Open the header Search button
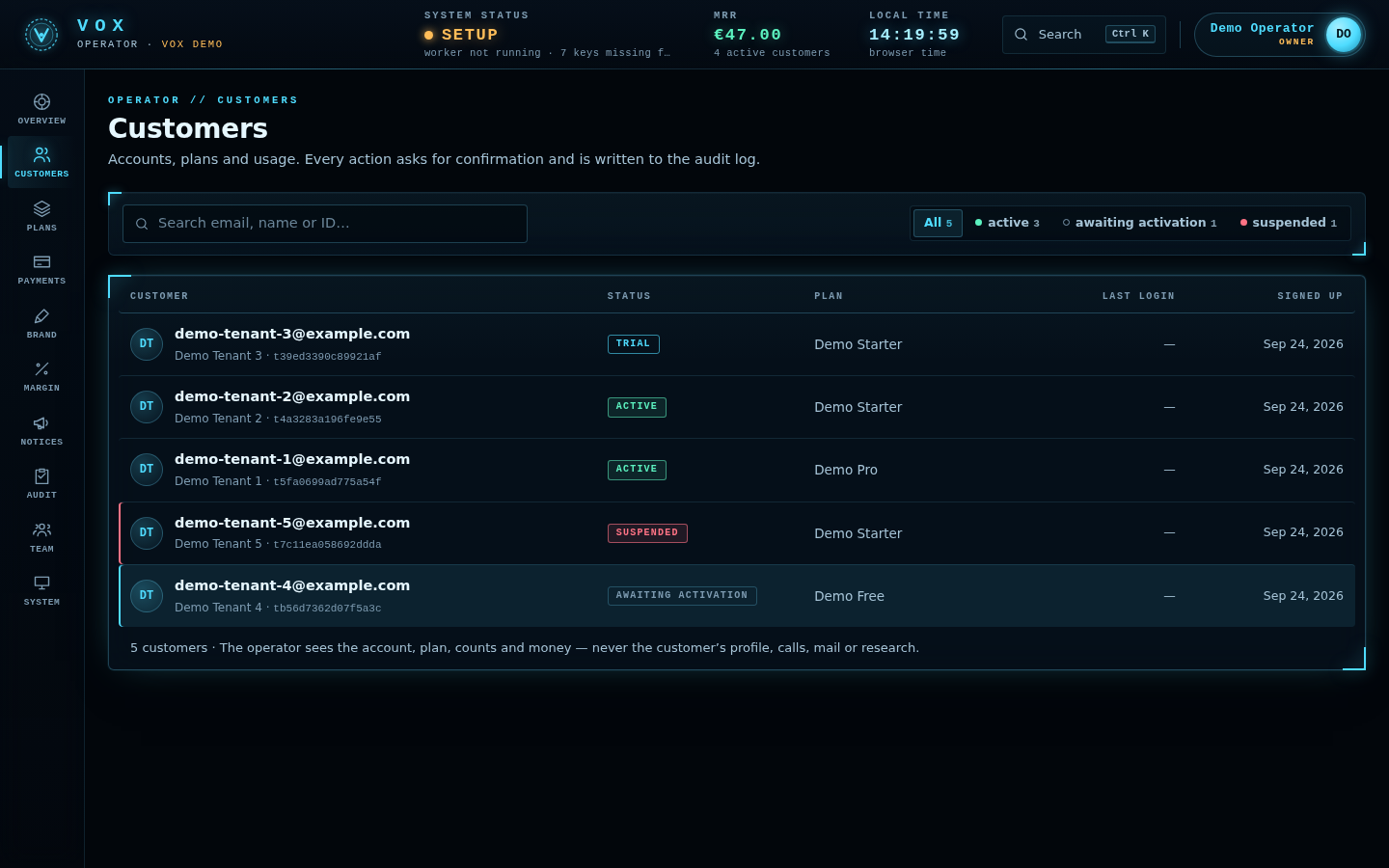This screenshot has height=868, width=1389. coord(1084,35)
